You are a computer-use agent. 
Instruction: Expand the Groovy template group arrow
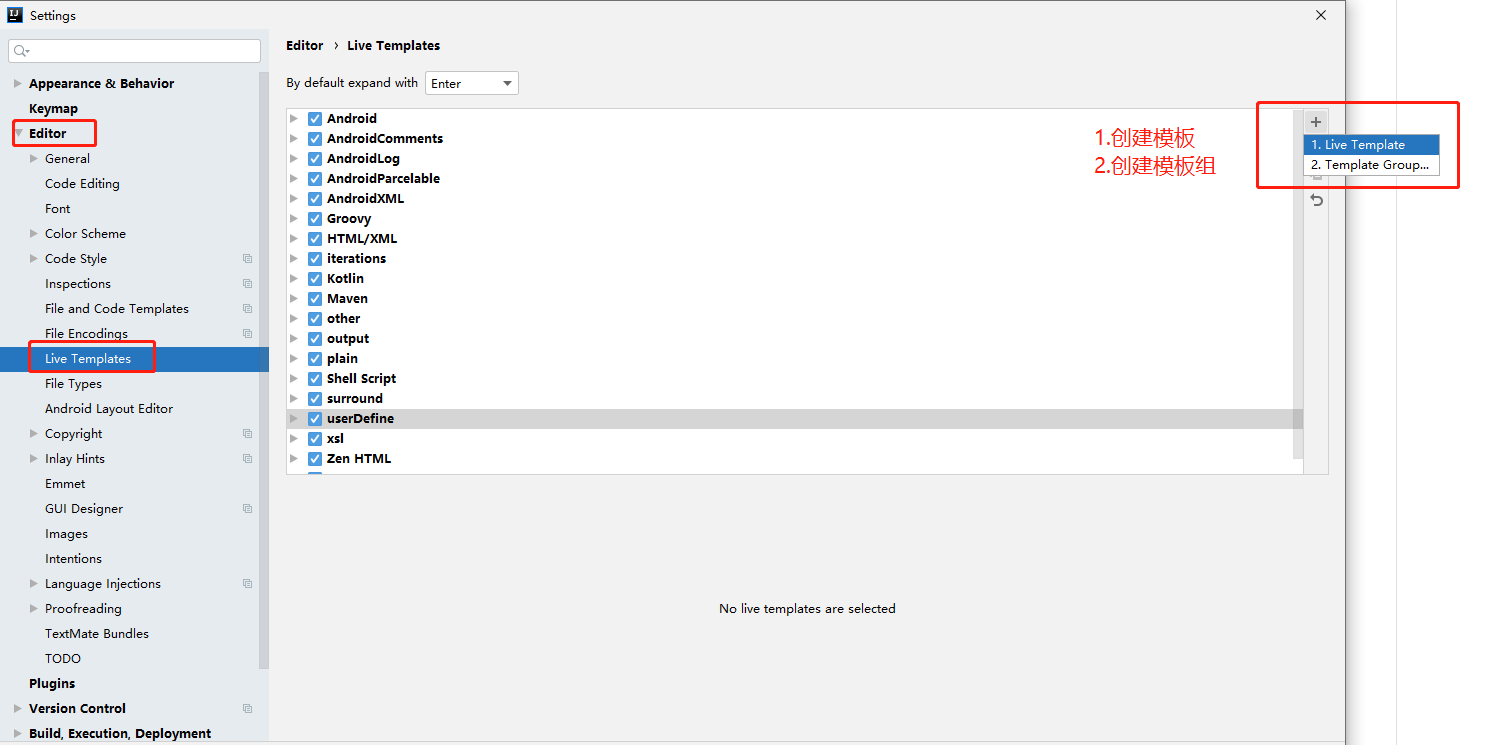tap(294, 219)
